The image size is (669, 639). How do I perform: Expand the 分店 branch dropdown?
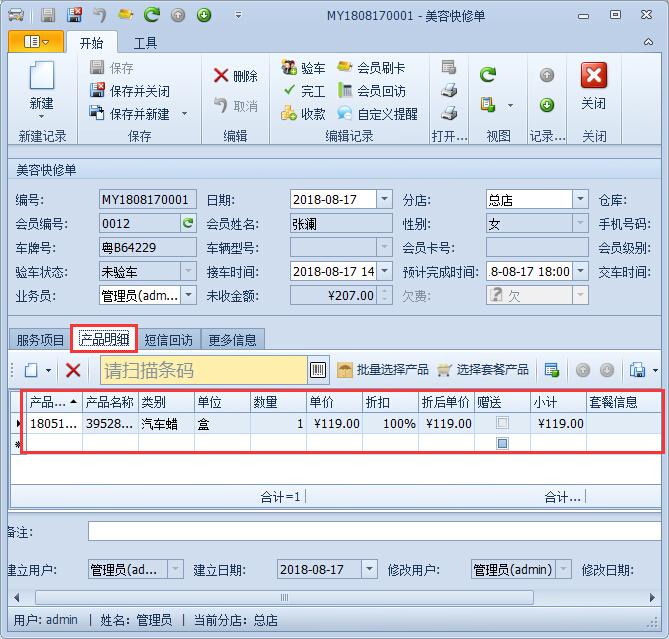click(580, 199)
